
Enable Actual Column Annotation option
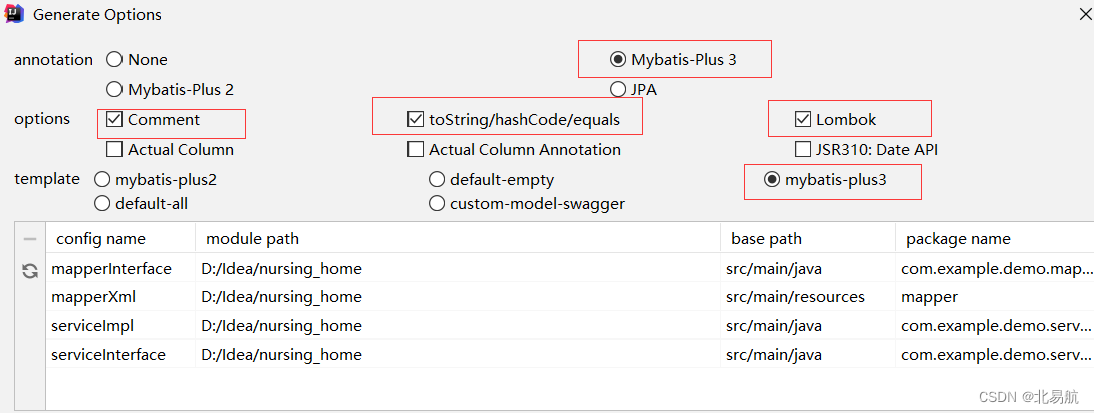(x=416, y=150)
